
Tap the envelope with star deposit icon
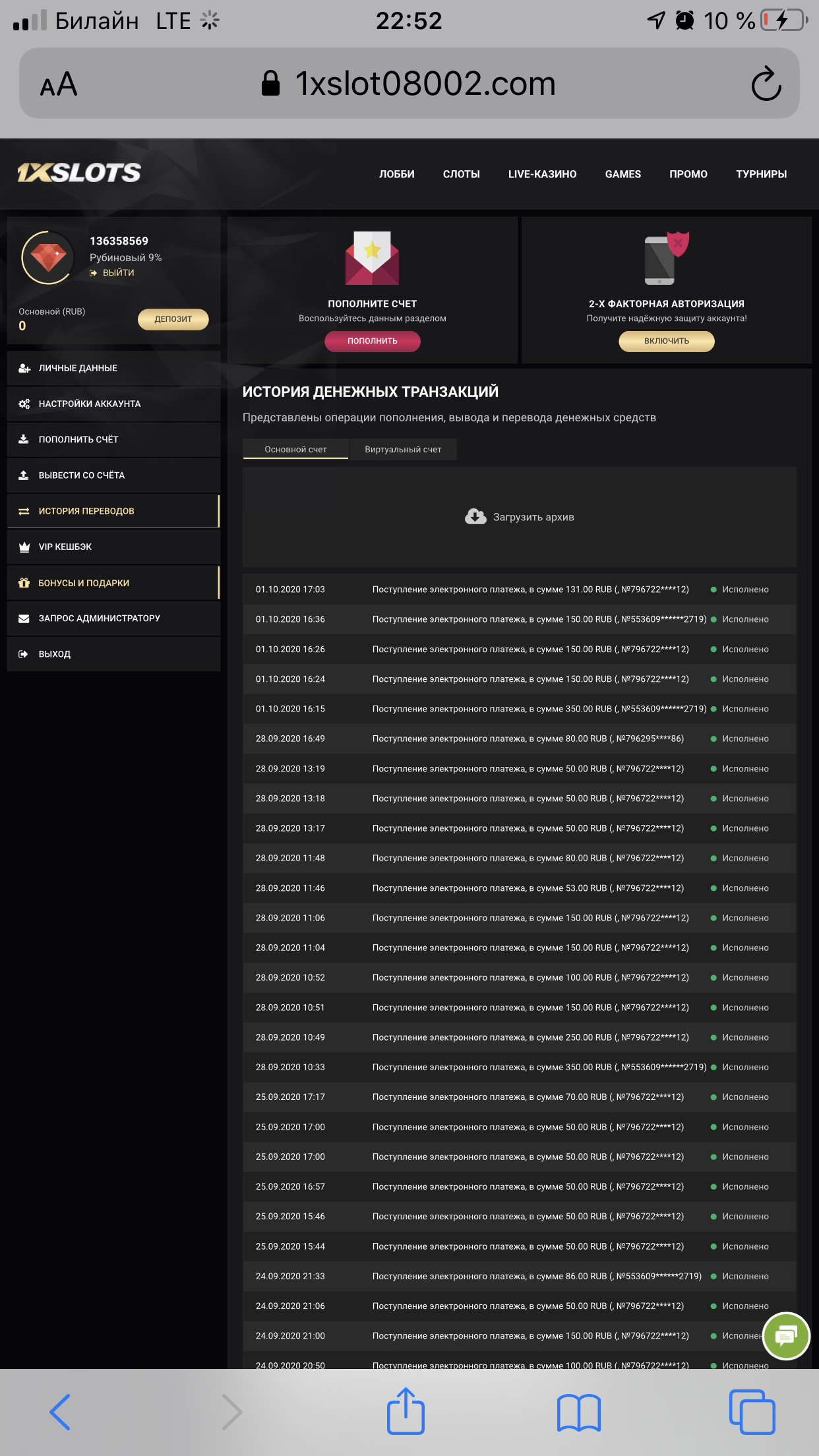[372, 258]
